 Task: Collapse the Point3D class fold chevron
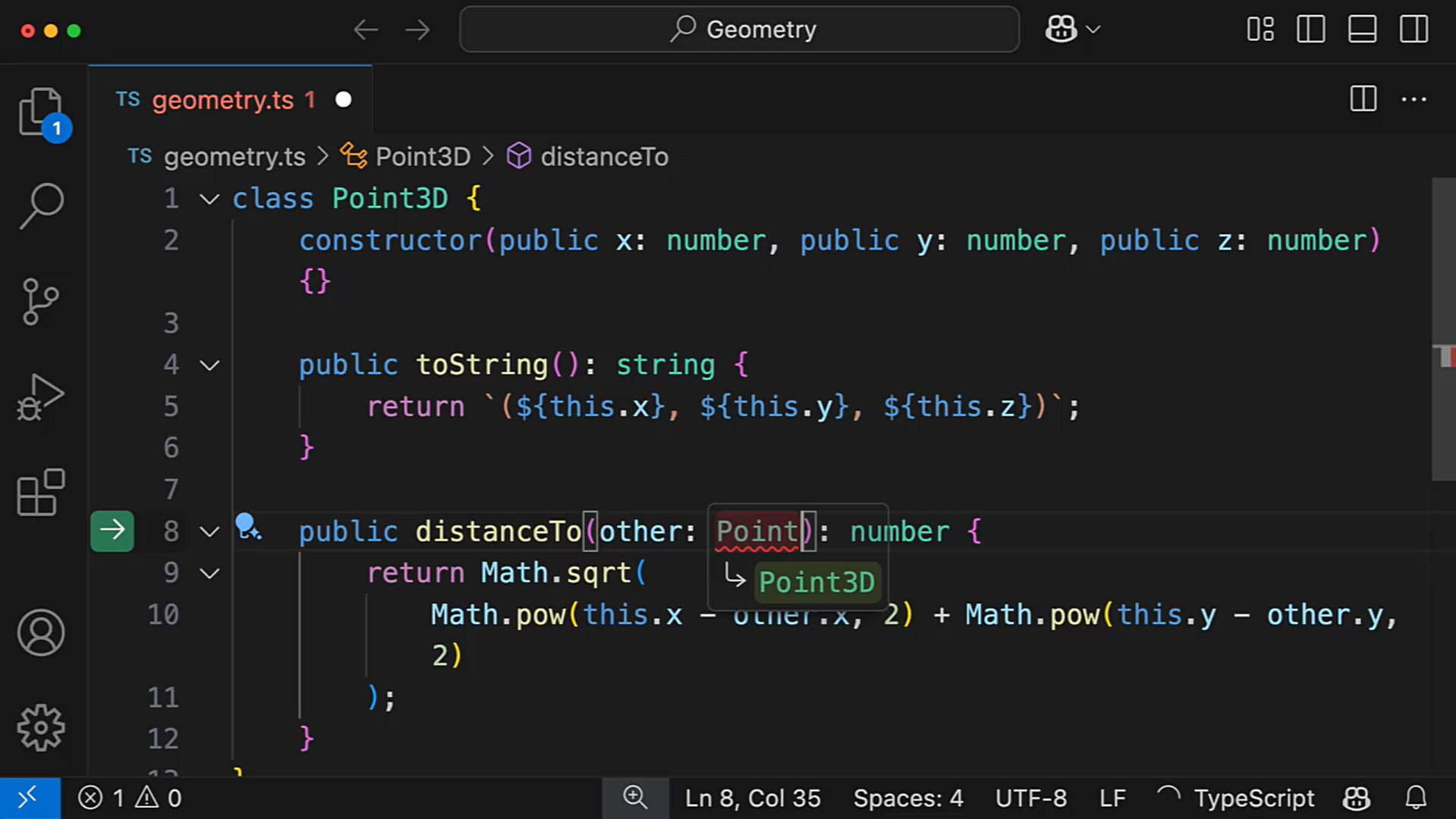tap(209, 199)
